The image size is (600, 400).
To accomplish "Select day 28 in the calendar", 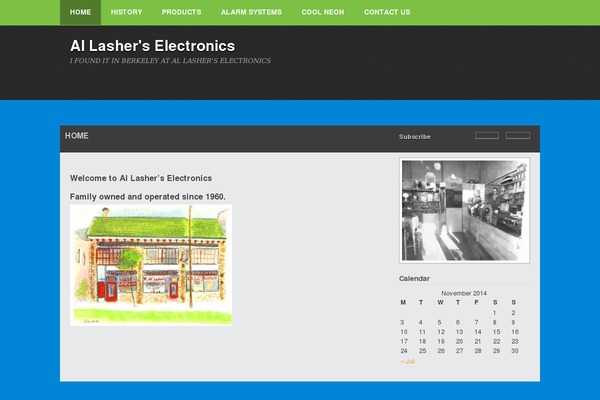I will tap(478, 351).
